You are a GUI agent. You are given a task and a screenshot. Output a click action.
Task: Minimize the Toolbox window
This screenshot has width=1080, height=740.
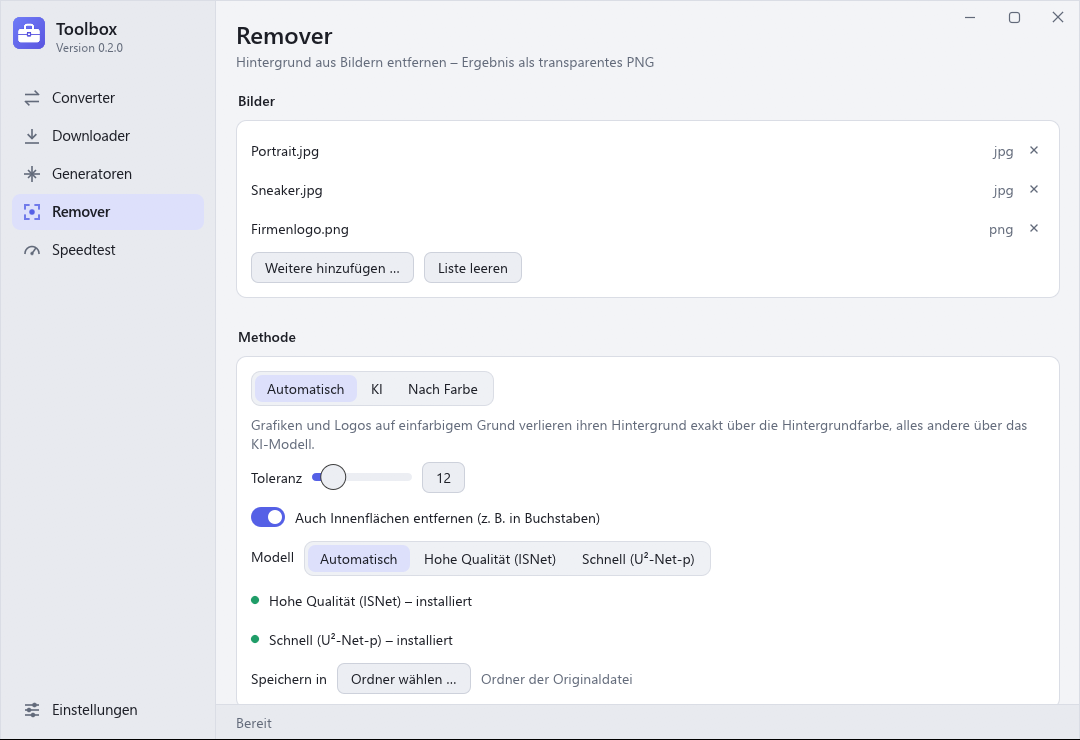(x=970, y=17)
